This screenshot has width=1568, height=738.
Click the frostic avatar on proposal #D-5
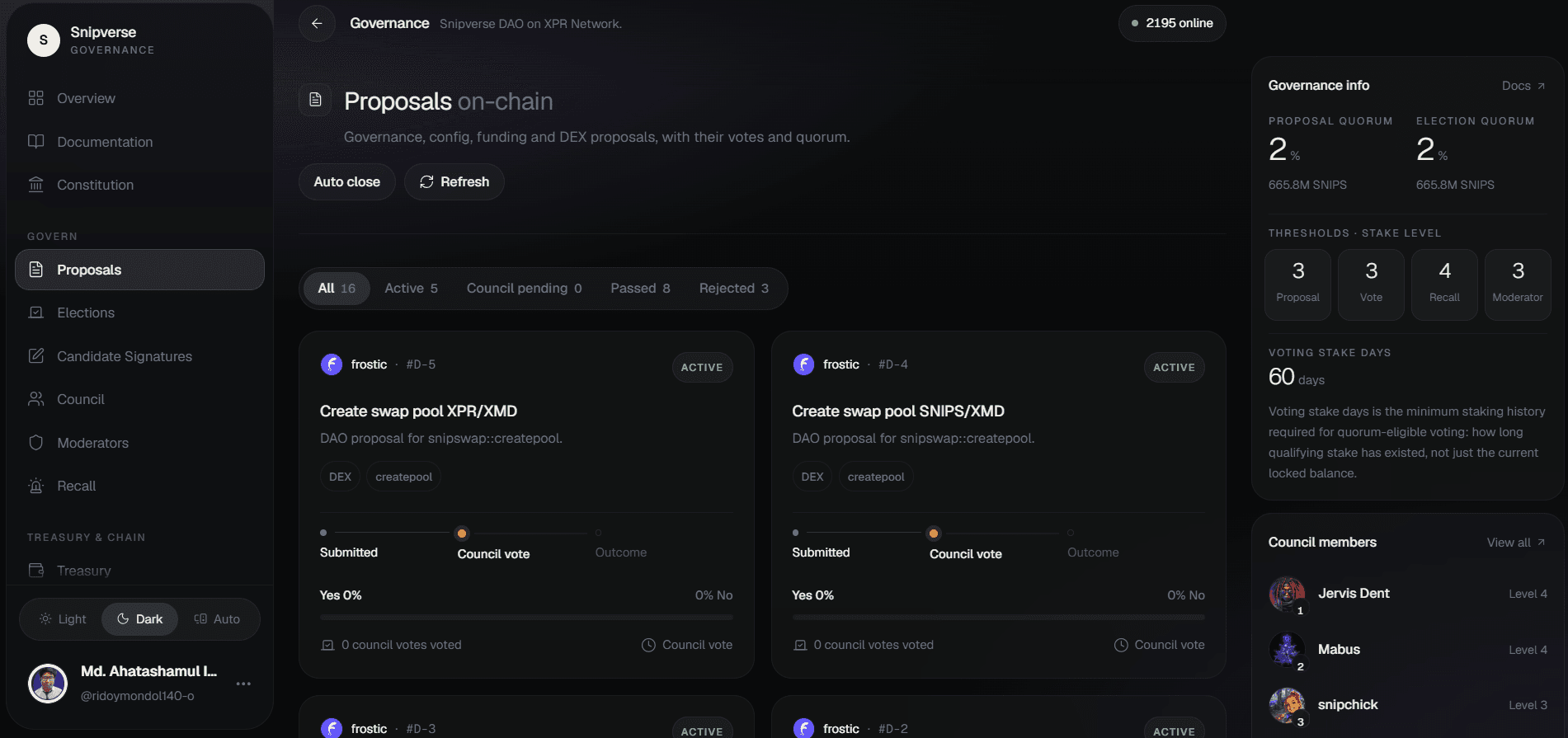[332, 364]
